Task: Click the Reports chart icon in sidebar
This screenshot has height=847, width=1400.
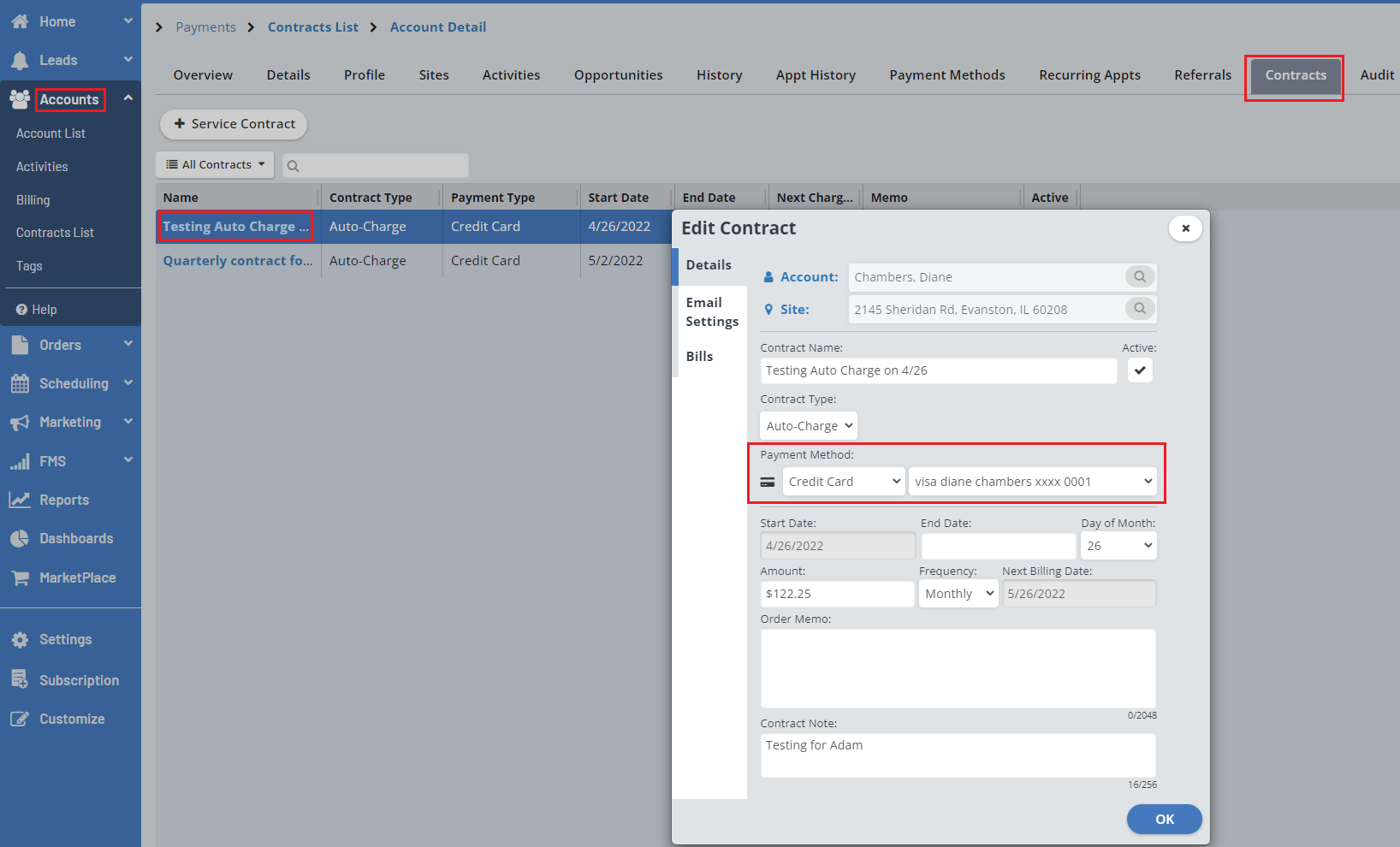Action: [x=20, y=500]
